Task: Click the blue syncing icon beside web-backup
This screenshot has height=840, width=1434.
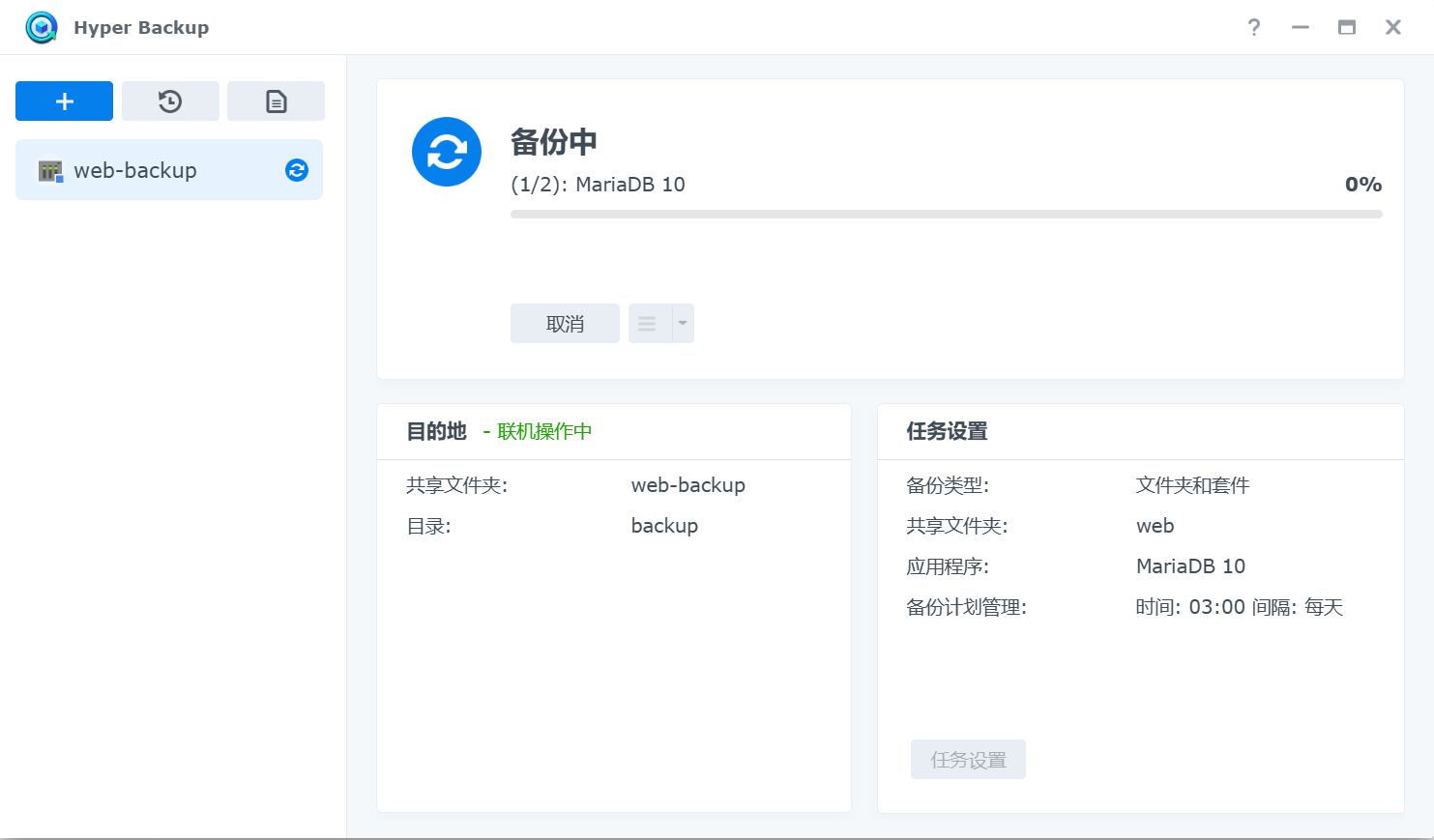Action: tap(296, 170)
